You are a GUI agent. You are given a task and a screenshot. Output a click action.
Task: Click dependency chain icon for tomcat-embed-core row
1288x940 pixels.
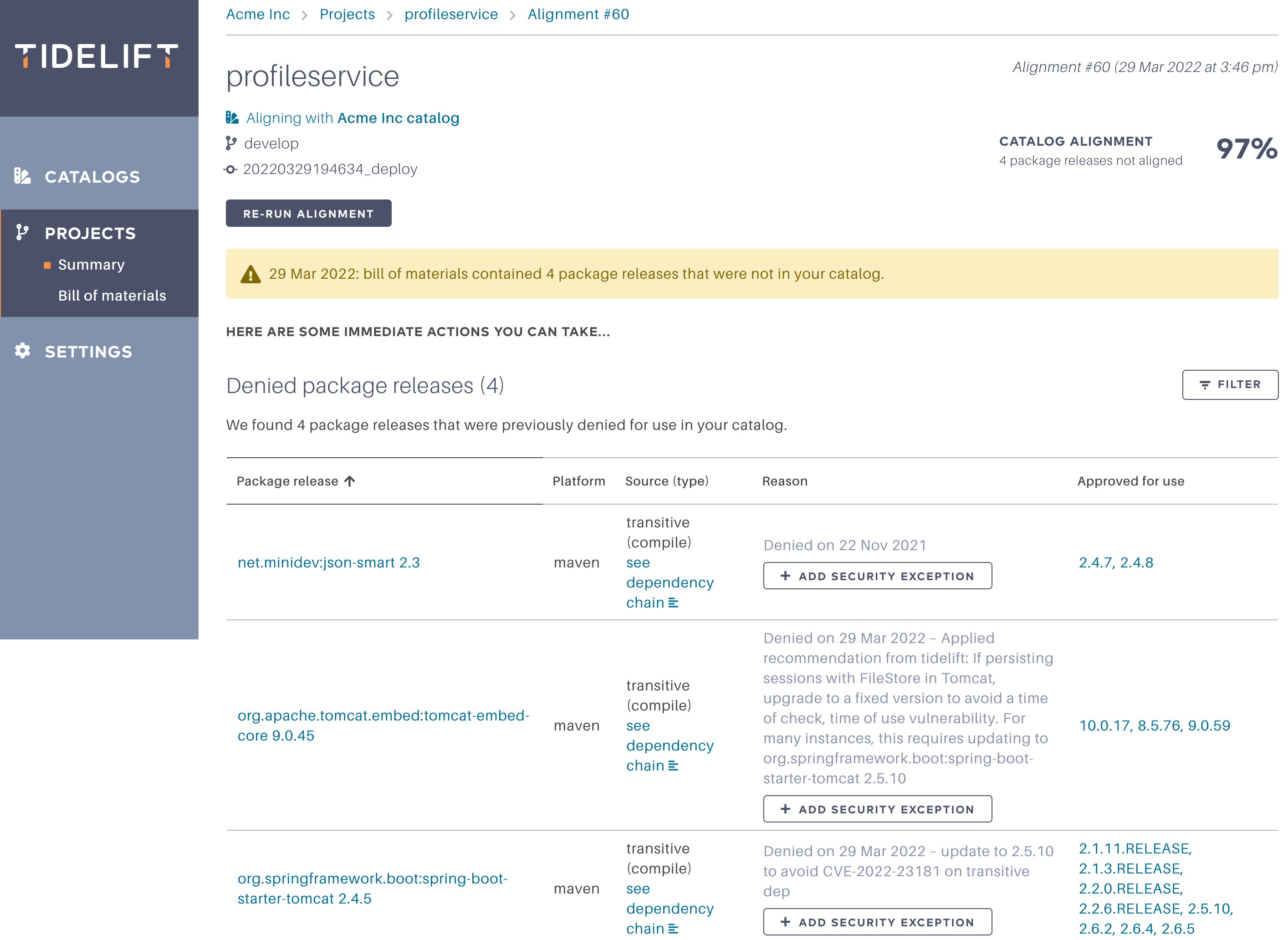673,766
